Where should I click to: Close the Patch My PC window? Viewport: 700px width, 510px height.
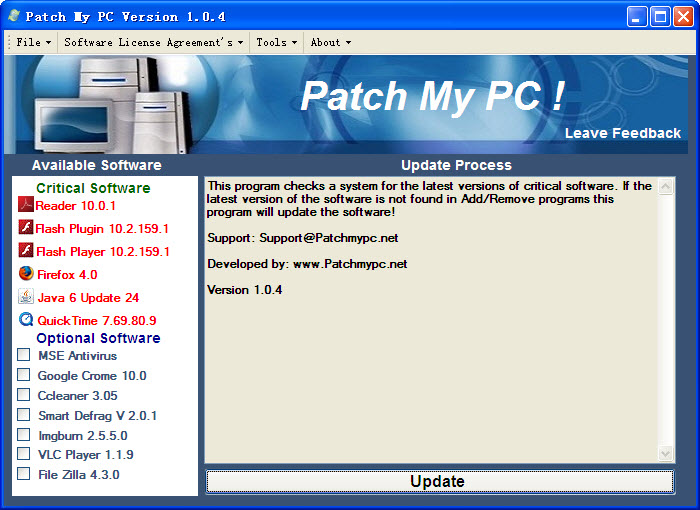coord(683,17)
